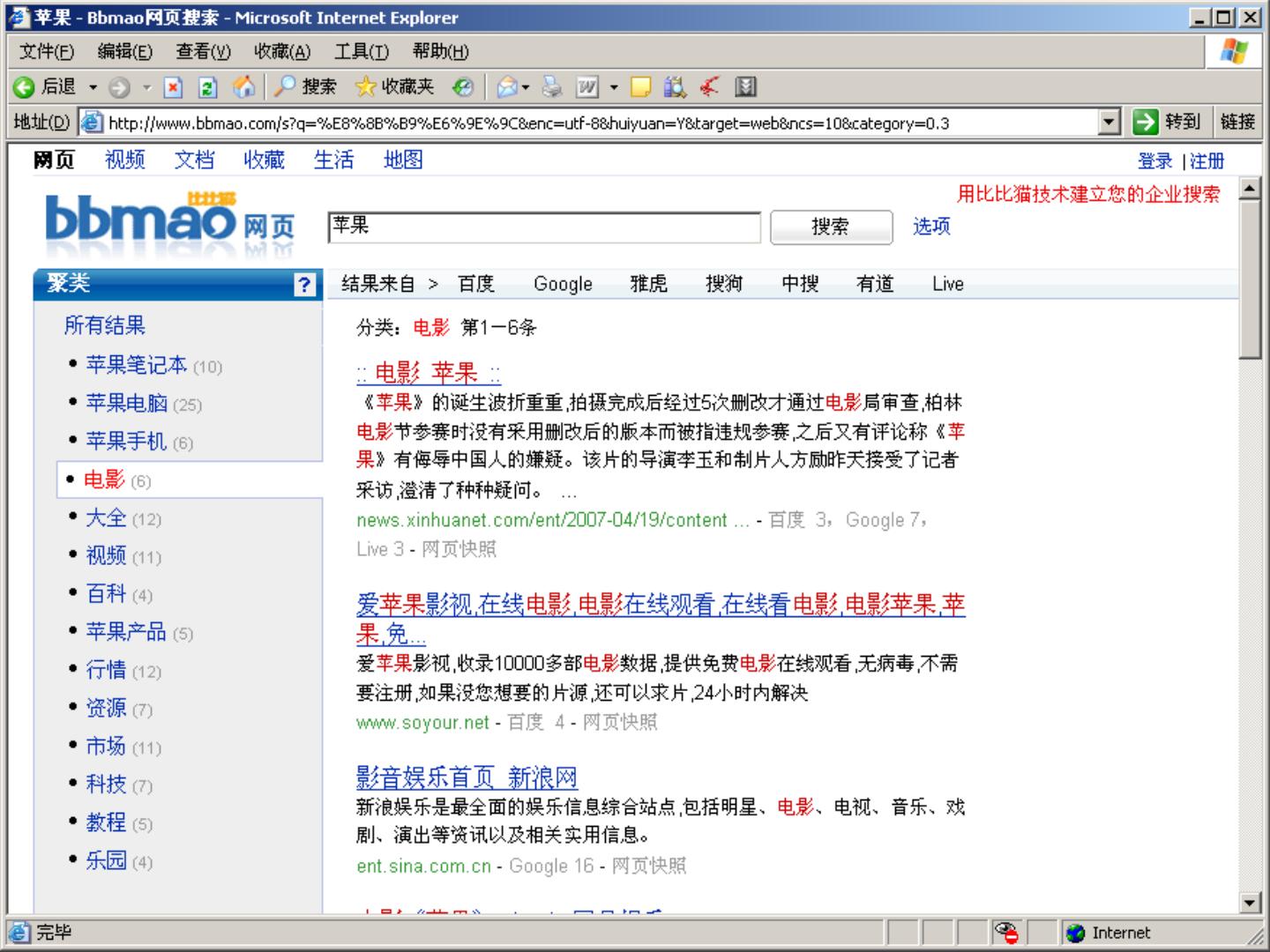Click the Stop loading toolbar icon
This screenshot has width=1270, height=952.
(x=173, y=86)
